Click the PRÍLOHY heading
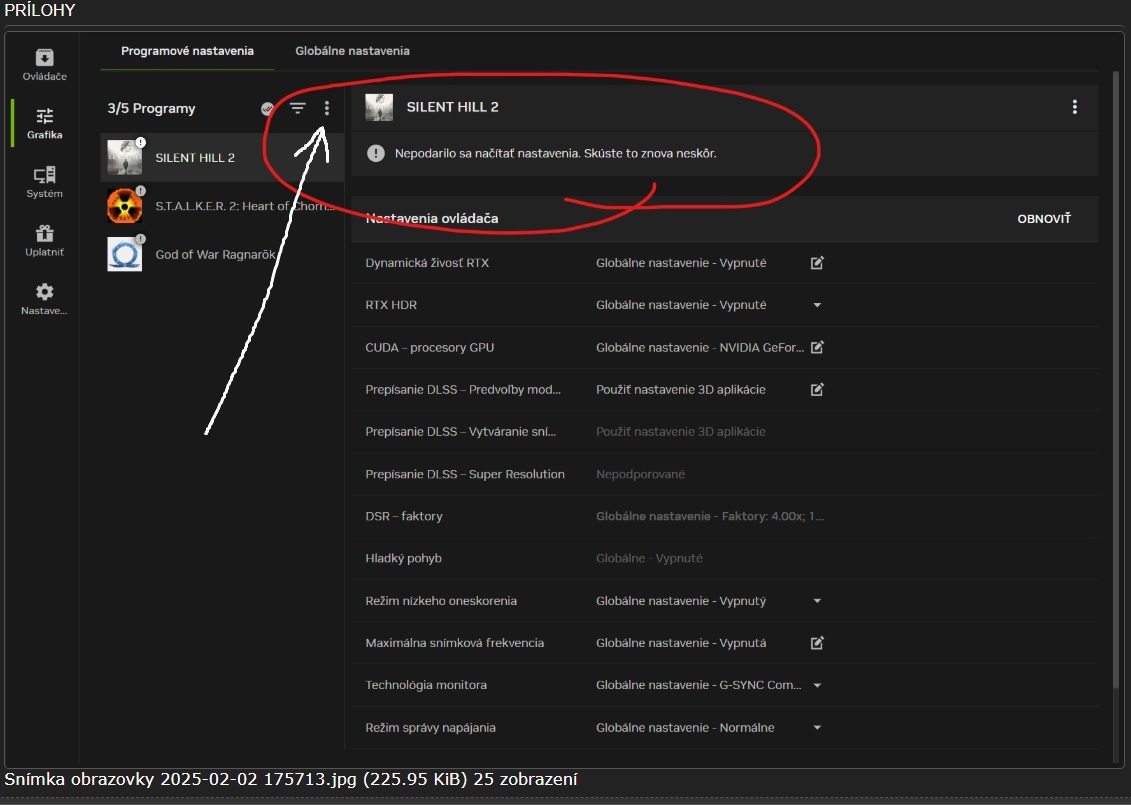 click(40, 10)
